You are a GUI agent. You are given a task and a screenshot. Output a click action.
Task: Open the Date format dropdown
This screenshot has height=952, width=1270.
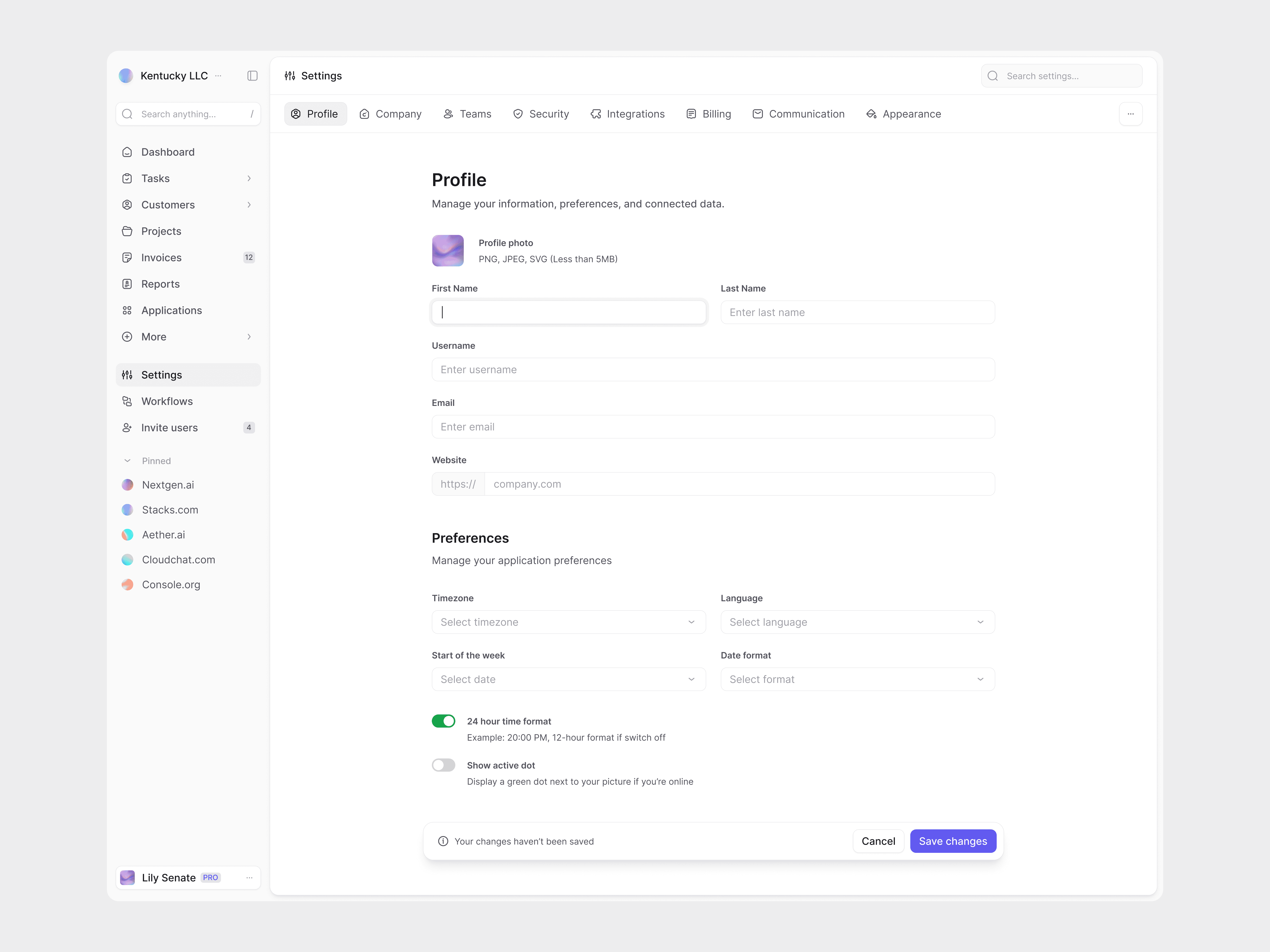tap(857, 679)
